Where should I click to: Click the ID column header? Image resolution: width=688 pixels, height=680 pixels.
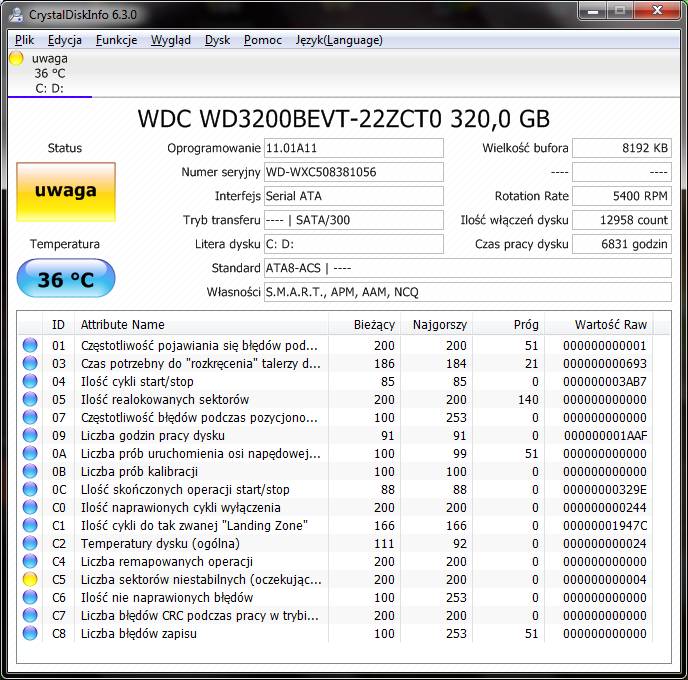pyautogui.click(x=58, y=325)
